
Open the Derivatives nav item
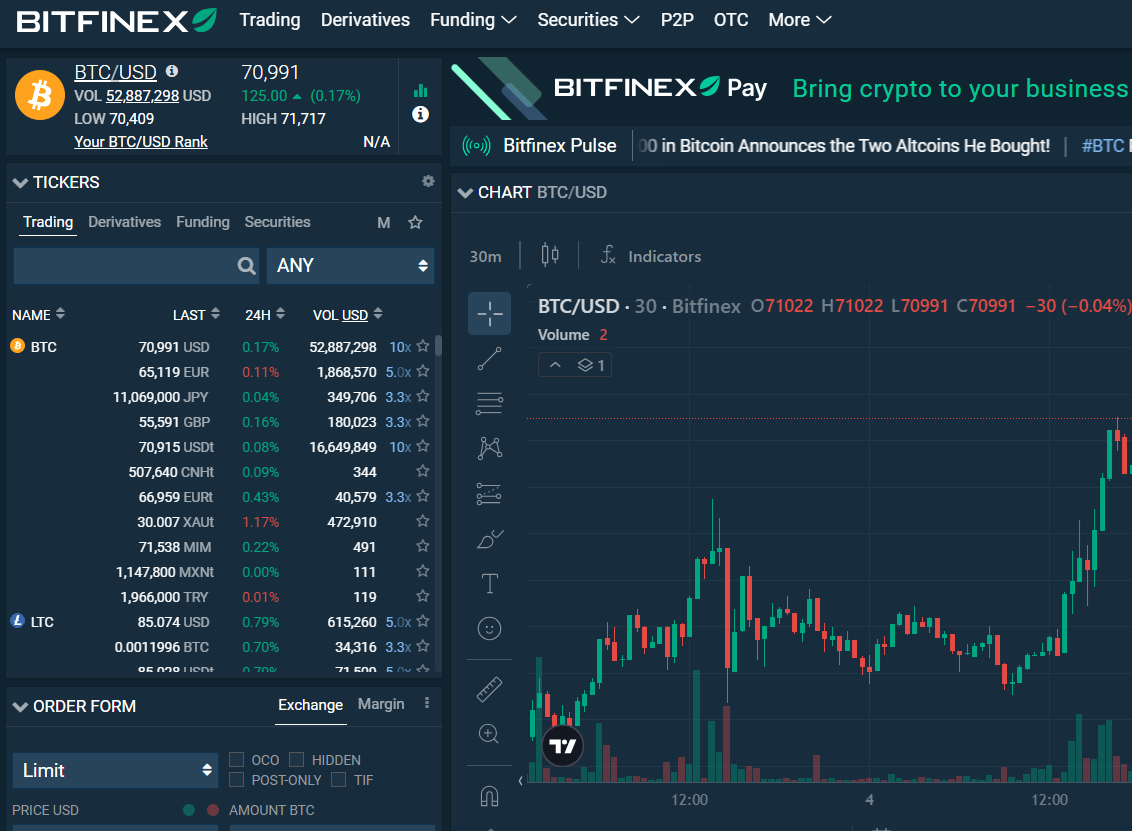pyautogui.click(x=365, y=20)
